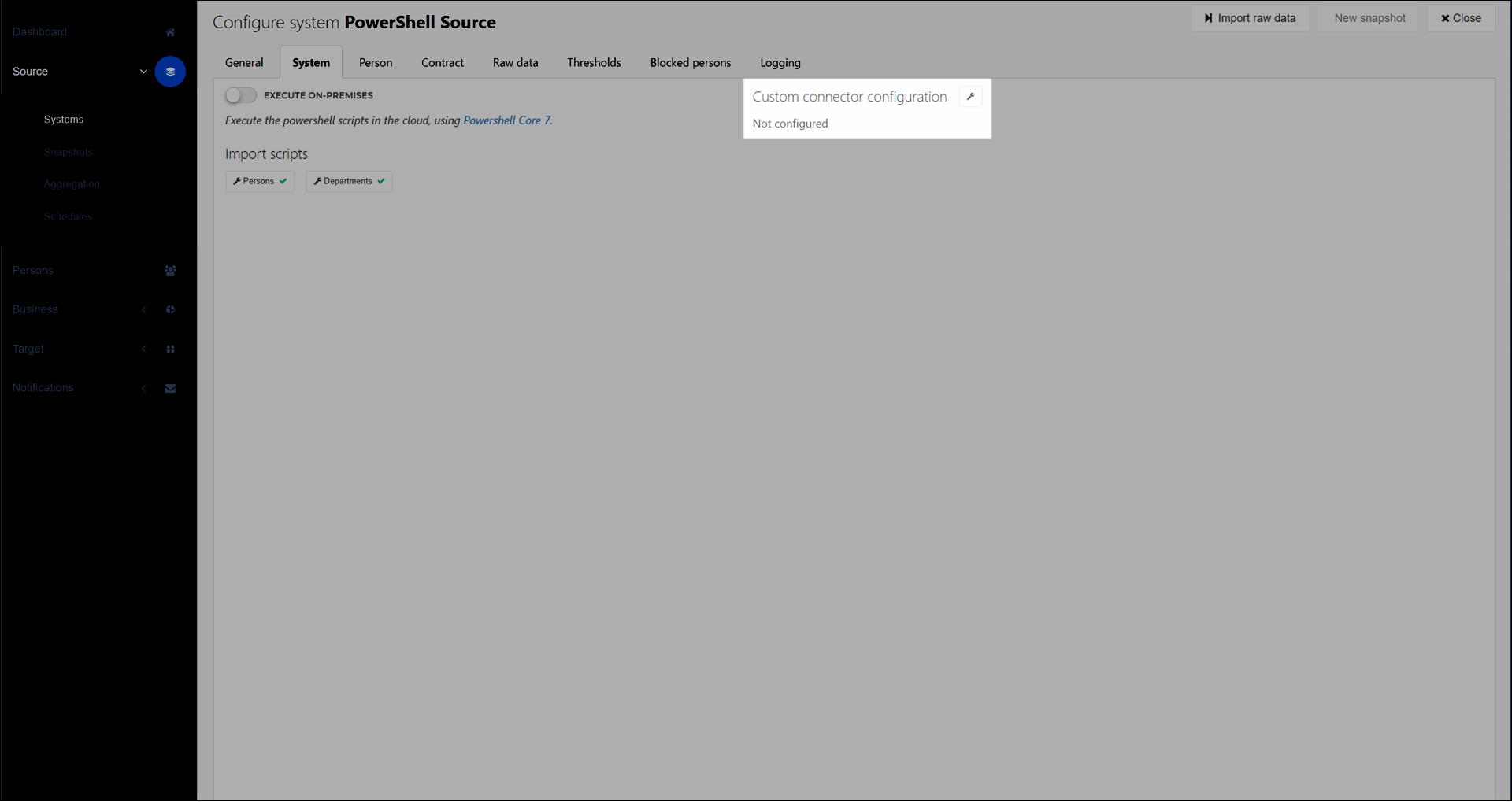The width and height of the screenshot is (1512, 802).
Task: Click the Notifications sidebar label
Action: tap(43, 388)
